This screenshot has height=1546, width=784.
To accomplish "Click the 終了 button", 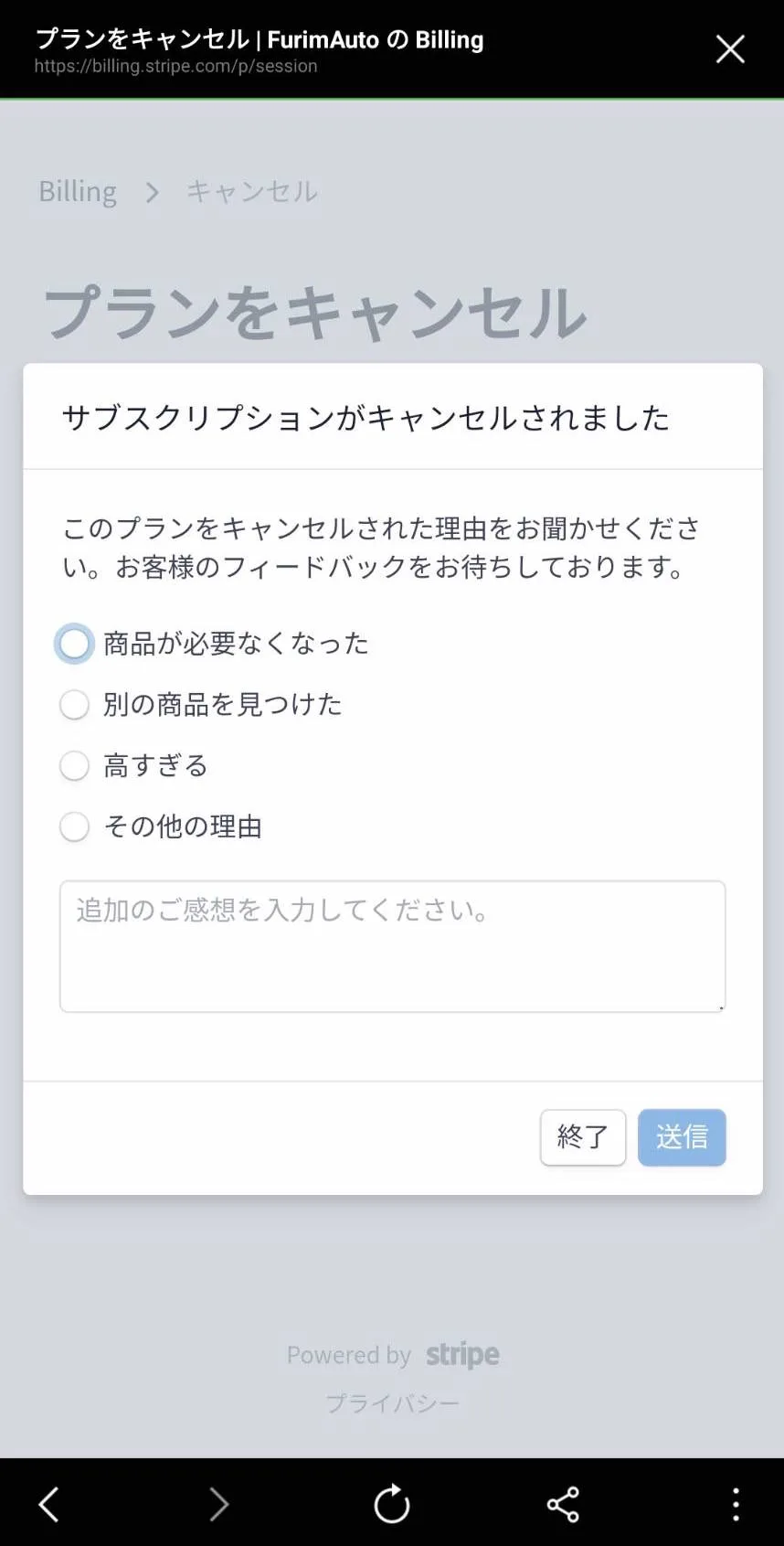I will coord(583,1137).
